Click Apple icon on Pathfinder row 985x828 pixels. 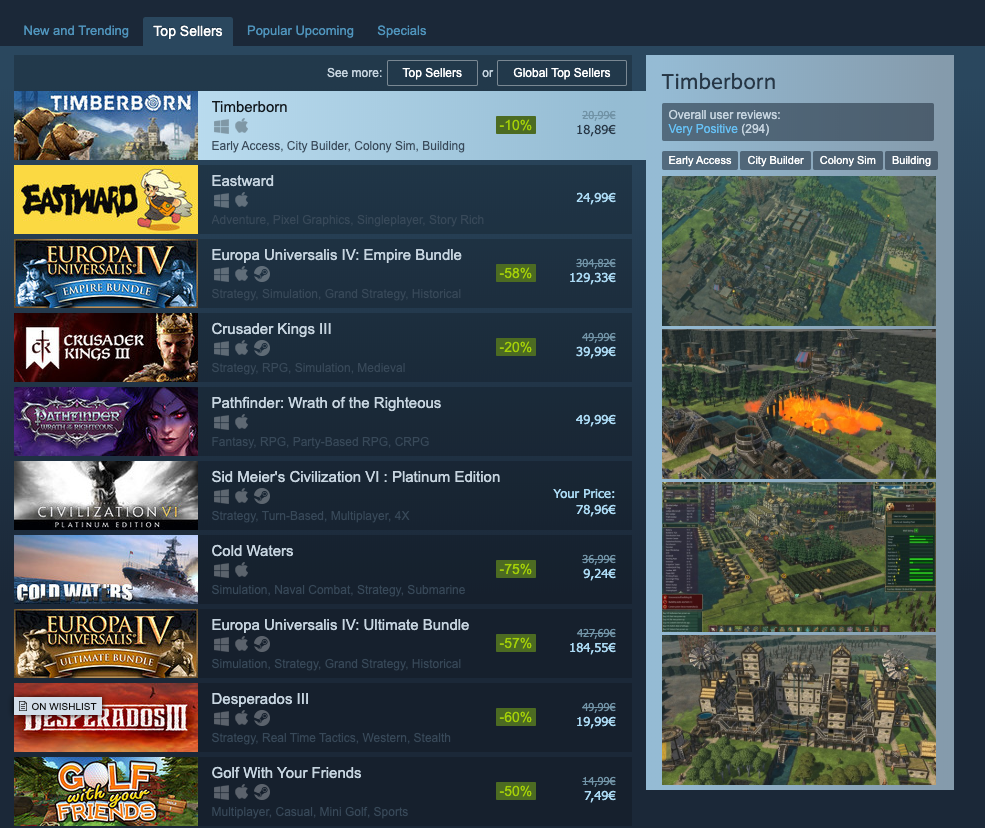(242, 422)
